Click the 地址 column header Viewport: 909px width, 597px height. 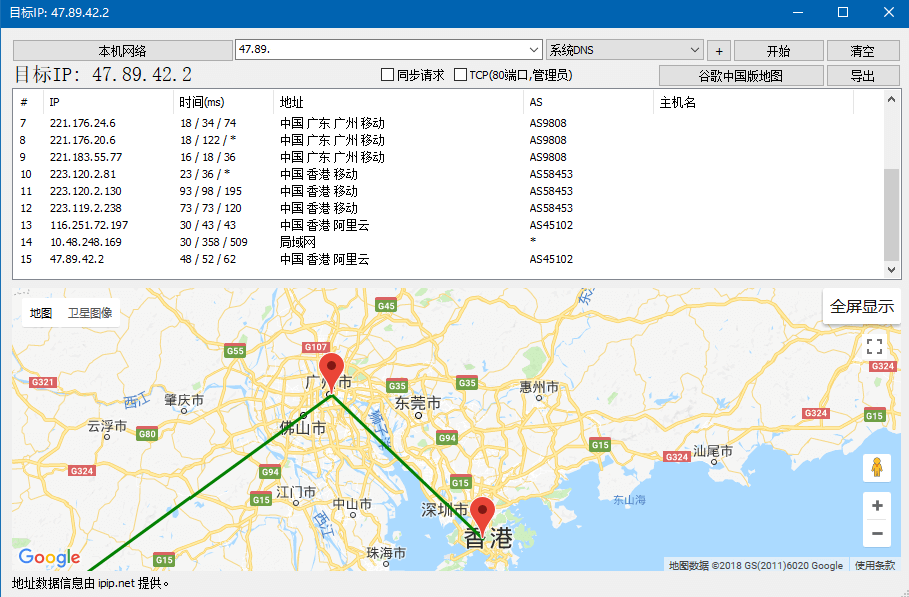coord(398,103)
